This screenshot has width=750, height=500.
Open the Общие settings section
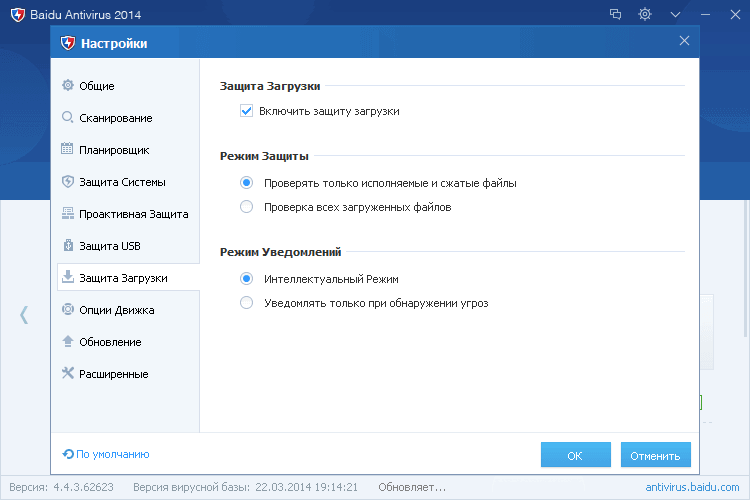pyautogui.click(x=125, y=86)
